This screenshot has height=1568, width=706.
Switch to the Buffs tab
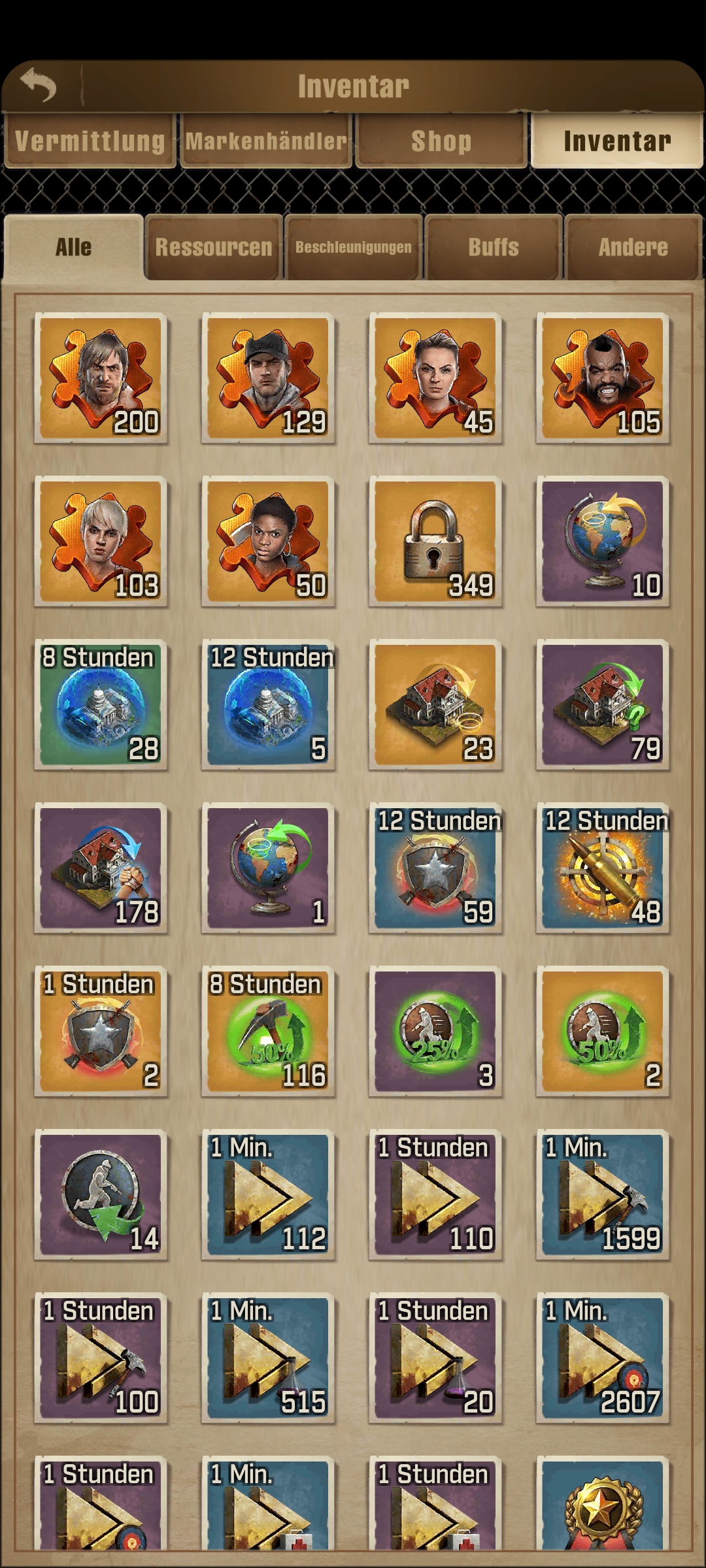point(494,248)
